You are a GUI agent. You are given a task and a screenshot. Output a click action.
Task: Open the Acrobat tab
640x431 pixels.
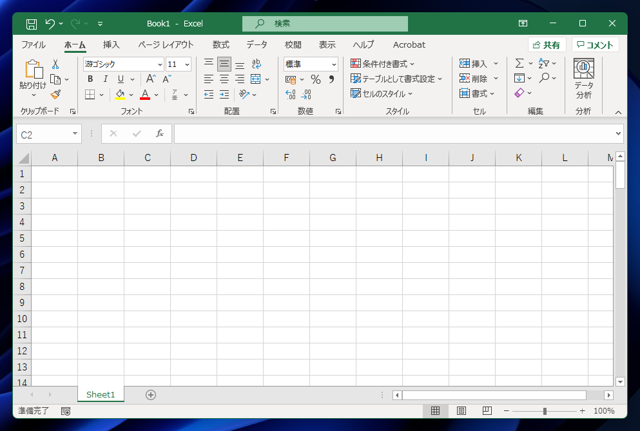coord(409,45)
